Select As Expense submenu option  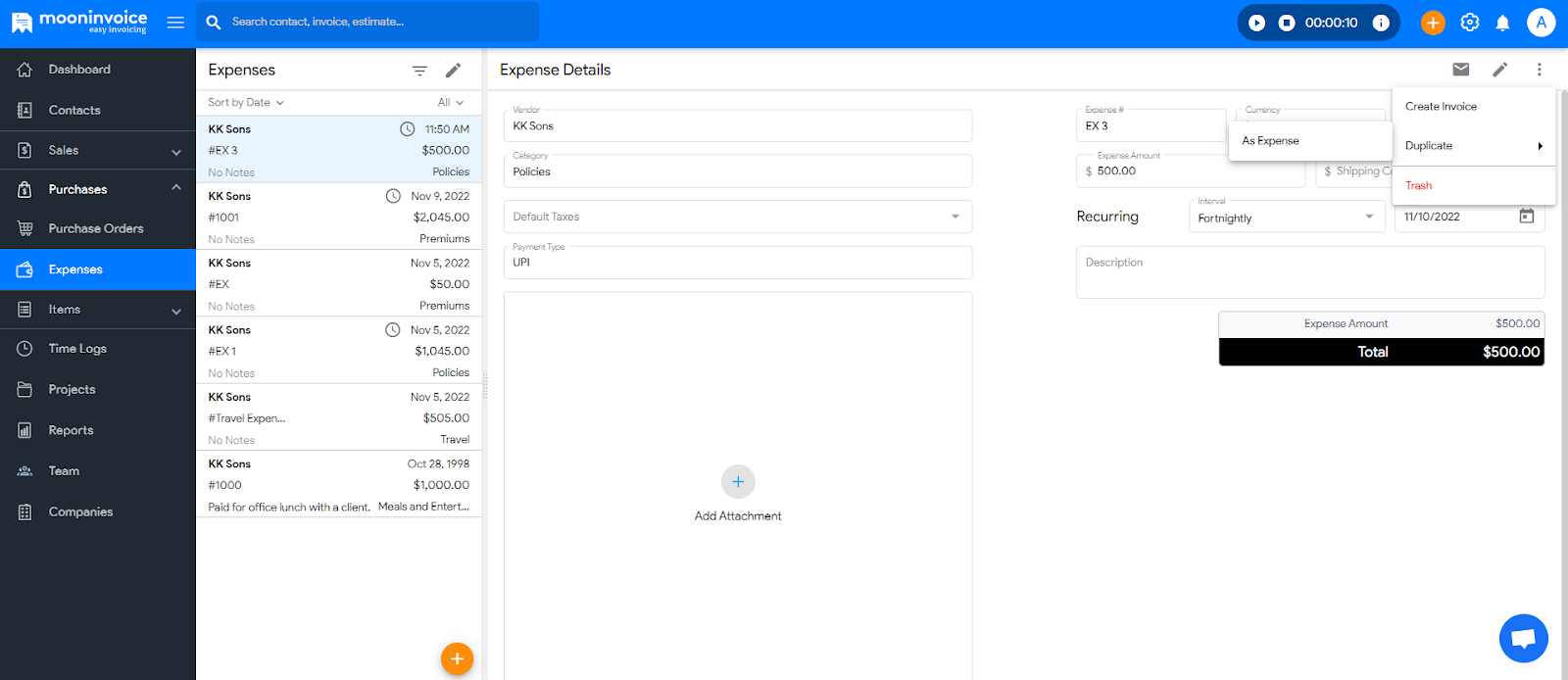1270,141
